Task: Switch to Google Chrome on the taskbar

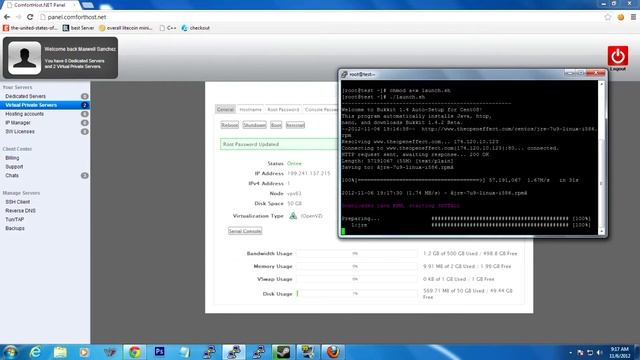Action: (135, 352)
